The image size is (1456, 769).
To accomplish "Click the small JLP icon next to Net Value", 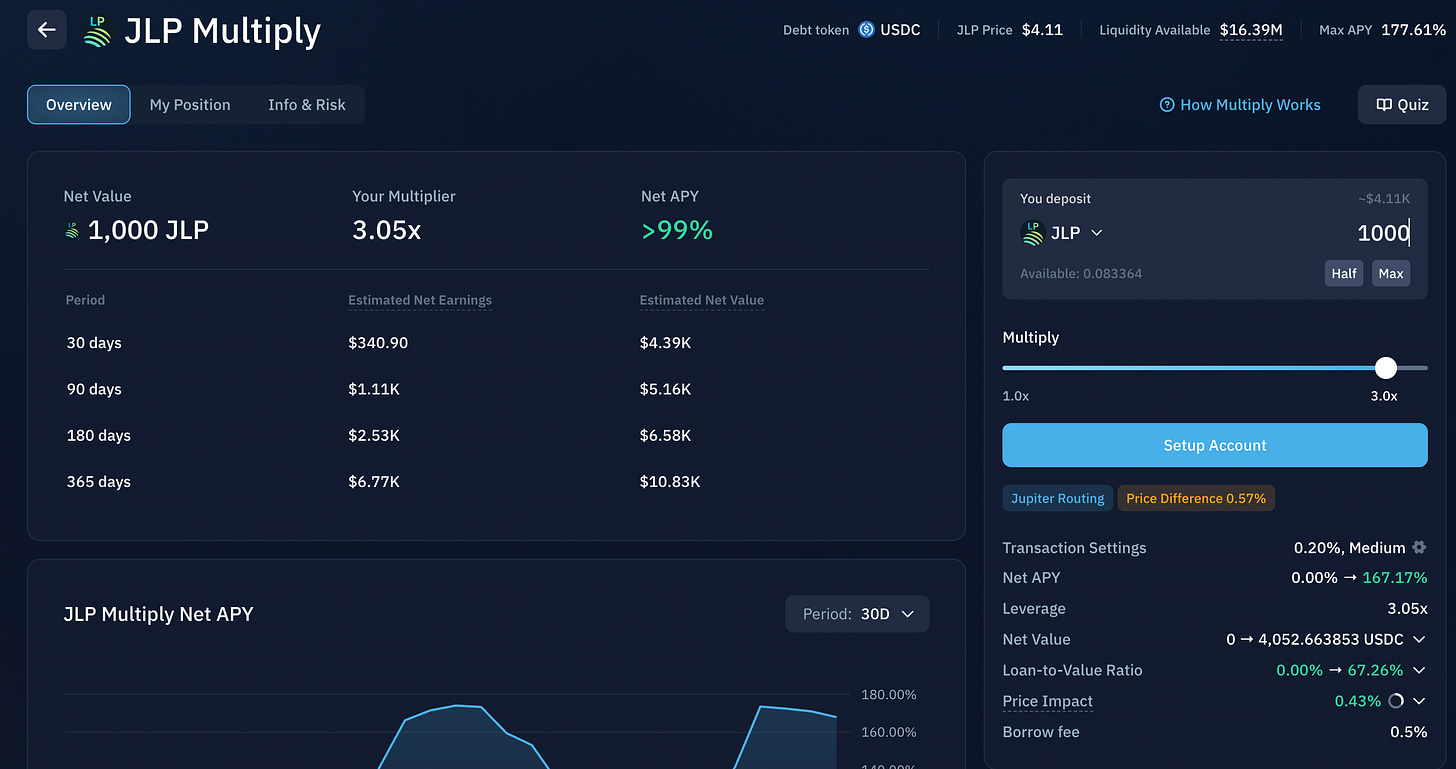I will click(x=72, y=231).
